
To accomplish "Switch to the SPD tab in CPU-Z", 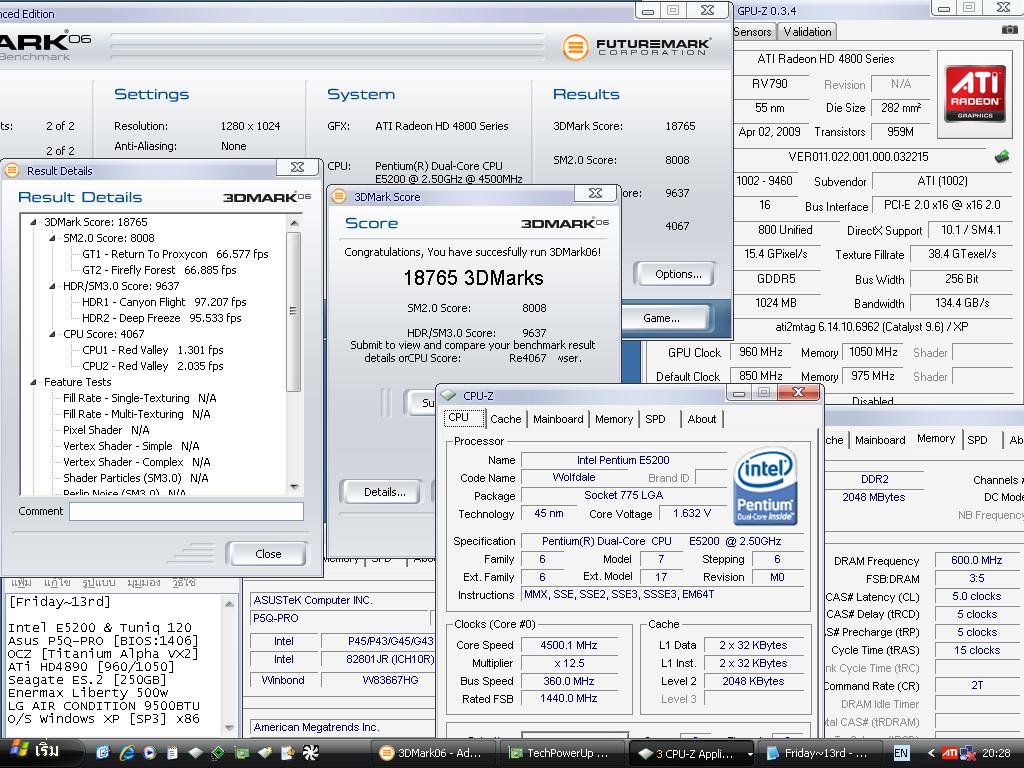I will [x=655, y=419].
